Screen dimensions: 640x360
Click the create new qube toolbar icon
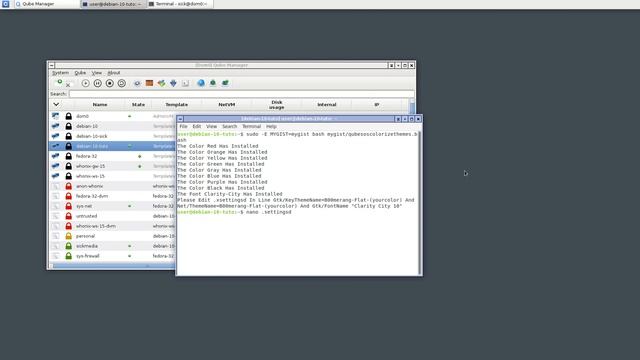coord(59,82)
